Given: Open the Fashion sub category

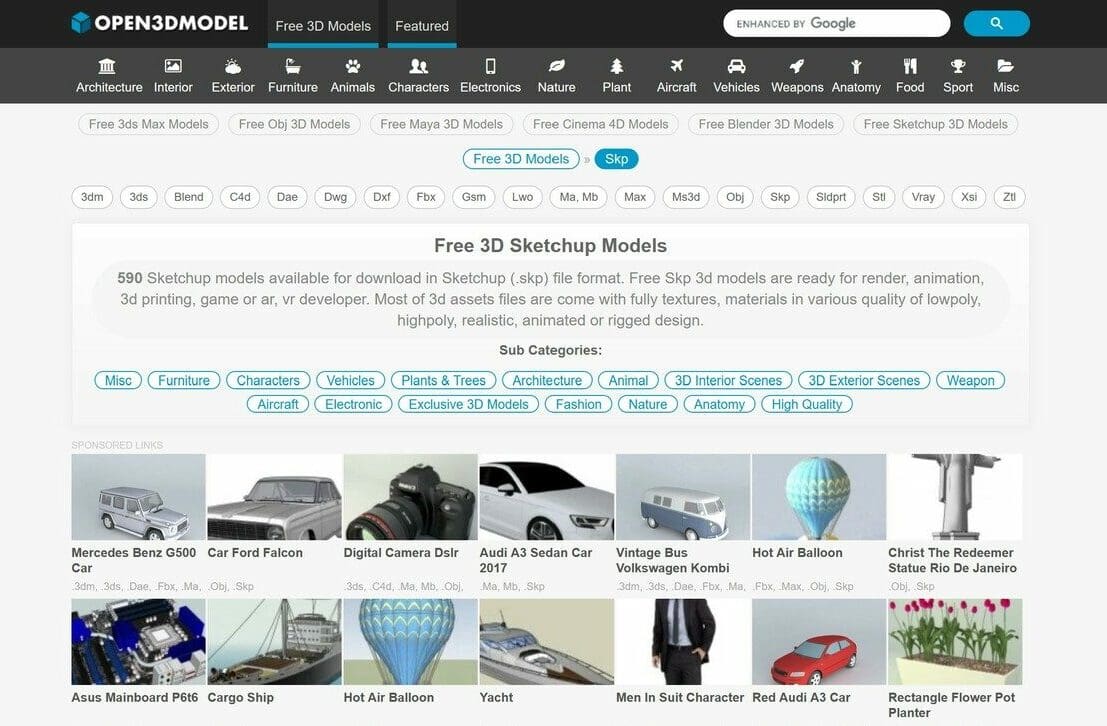Looking at the screenshot, I should (578, 405).
